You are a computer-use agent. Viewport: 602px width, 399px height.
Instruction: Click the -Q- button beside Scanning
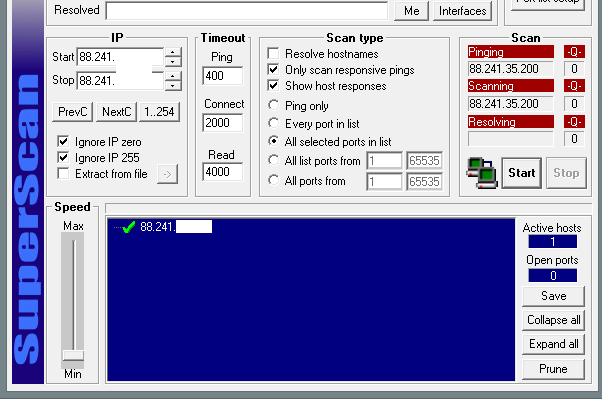coord(574,86)
